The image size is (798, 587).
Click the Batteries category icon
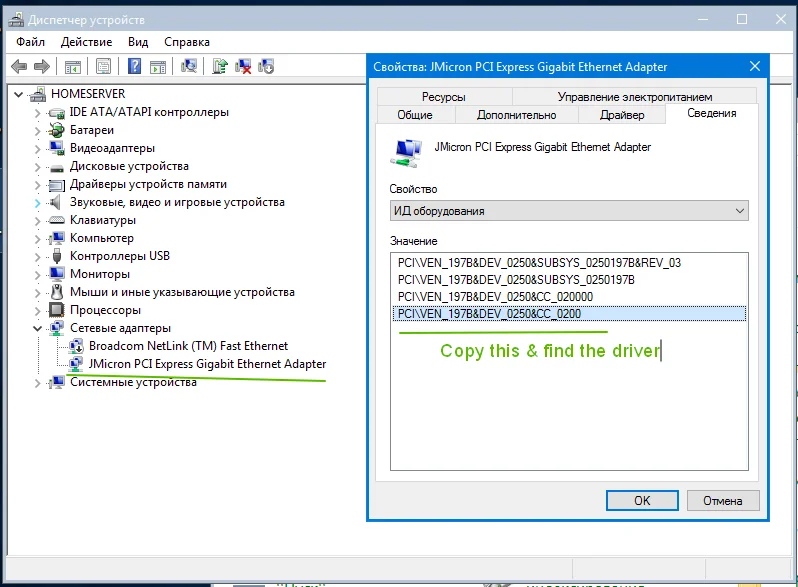(56, 130)
